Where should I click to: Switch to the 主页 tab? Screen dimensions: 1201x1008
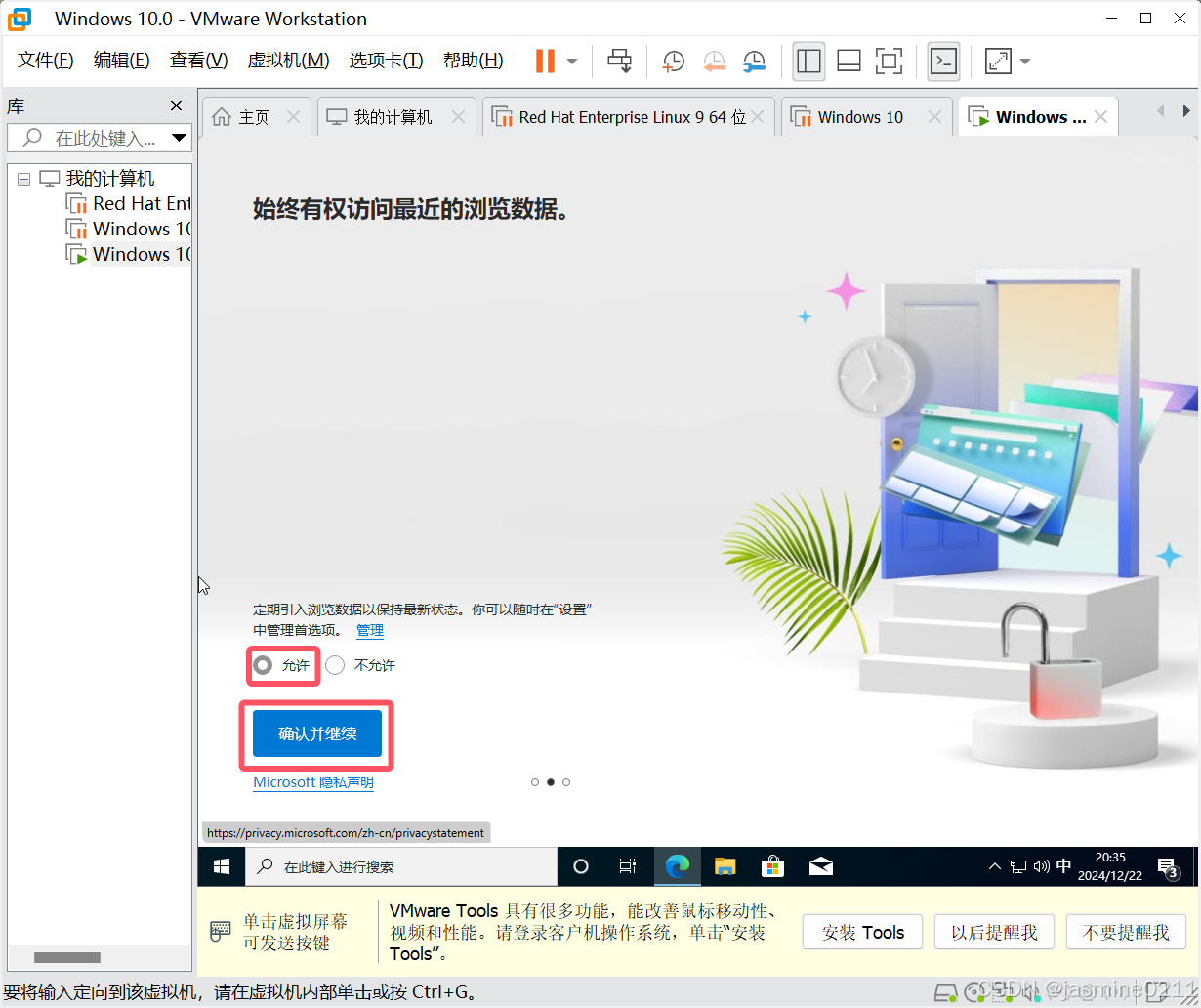coord(254,117)
